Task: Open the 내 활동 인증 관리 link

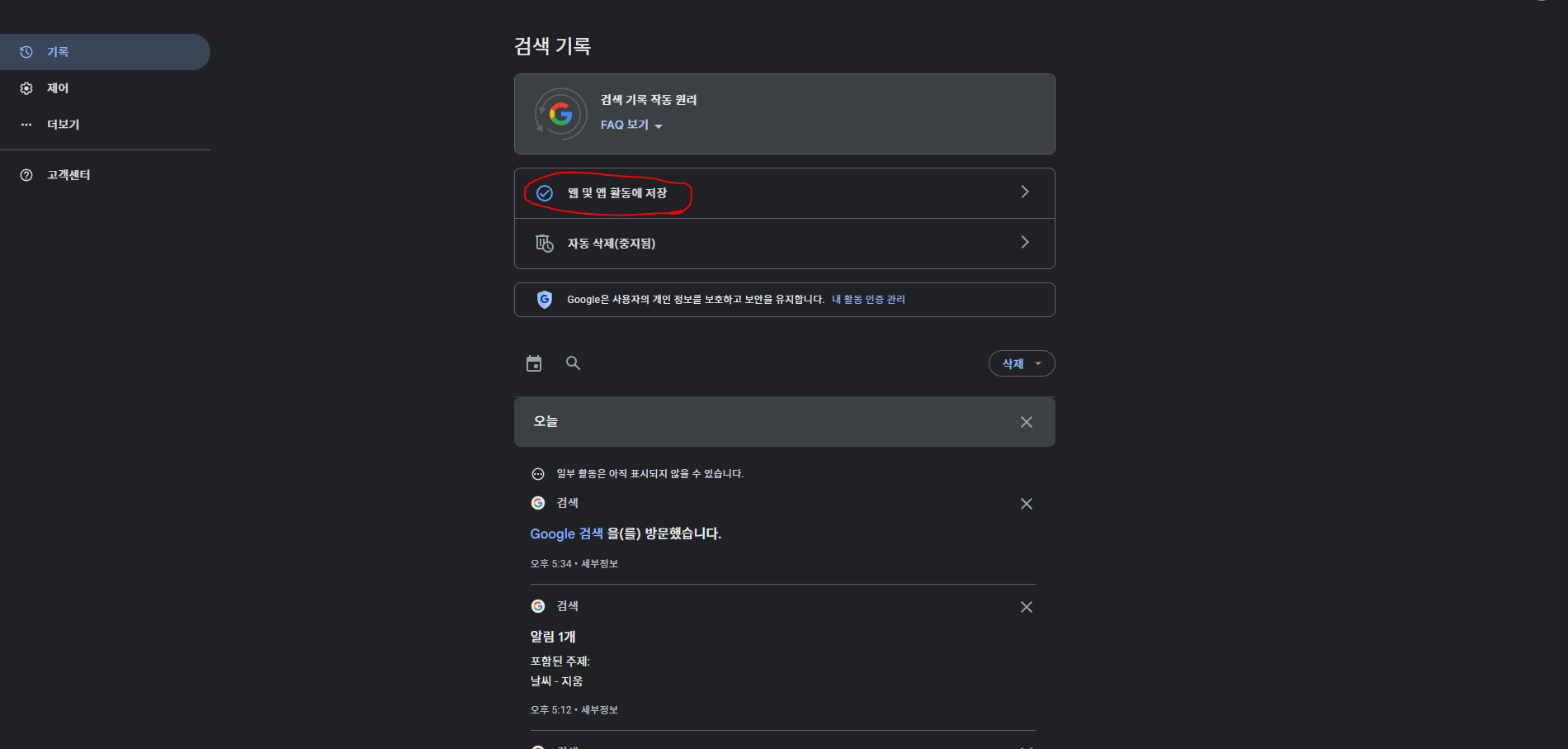Action: pyautogui.click(x=867, y=299)
